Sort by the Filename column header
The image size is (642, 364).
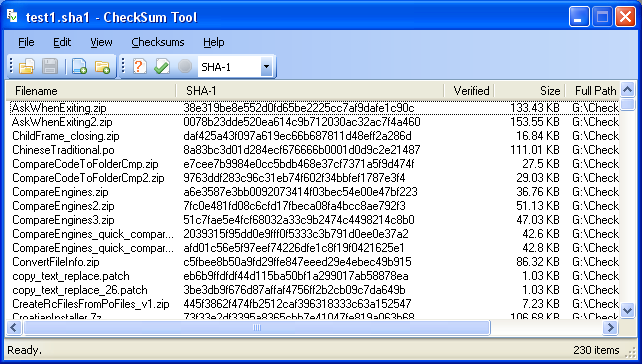pyautogui.click(x=91, y=90)
